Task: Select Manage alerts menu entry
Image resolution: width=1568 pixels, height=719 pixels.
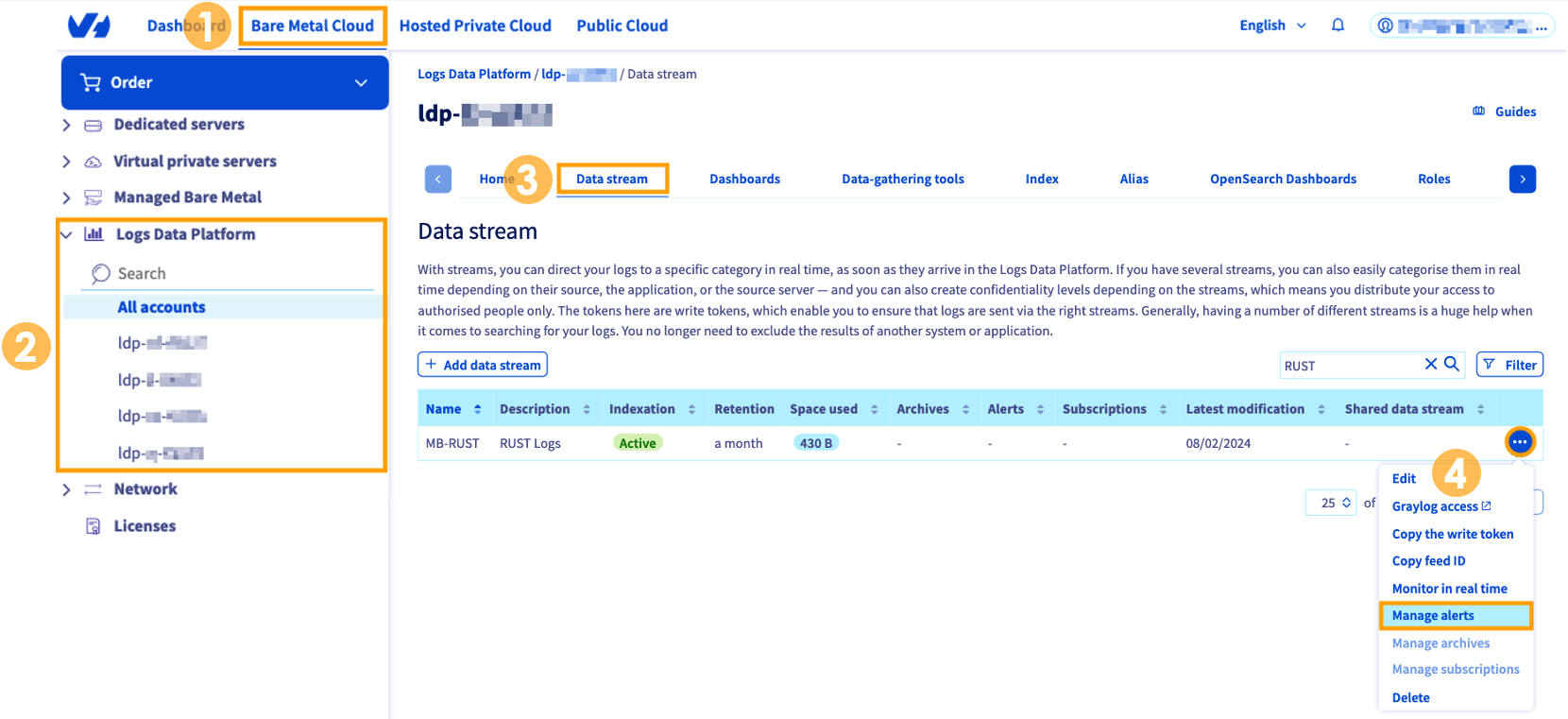Action: [x=1456, y=616]
